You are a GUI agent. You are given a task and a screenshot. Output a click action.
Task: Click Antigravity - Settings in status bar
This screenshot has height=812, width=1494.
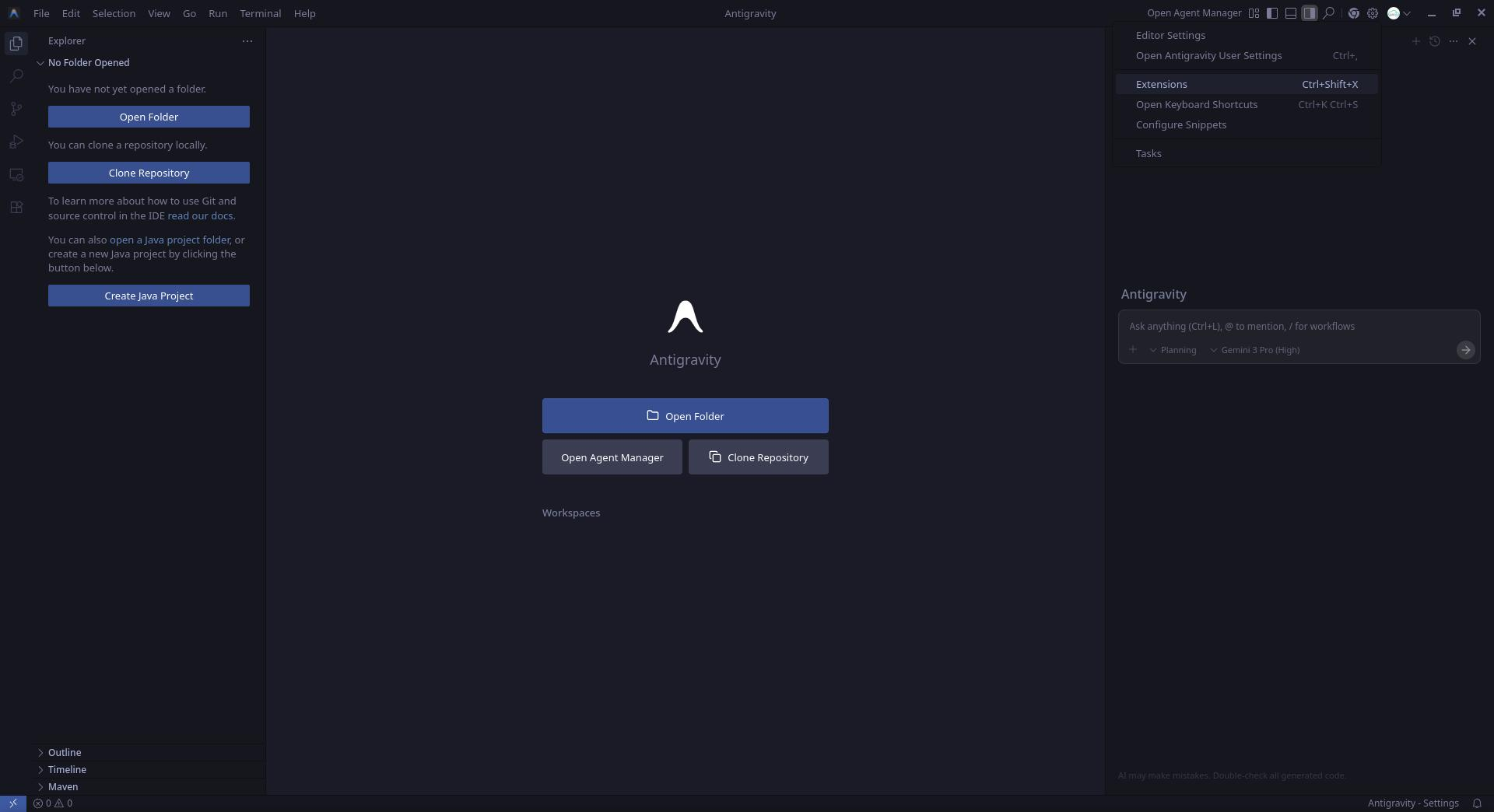(x=1413, y=803)
